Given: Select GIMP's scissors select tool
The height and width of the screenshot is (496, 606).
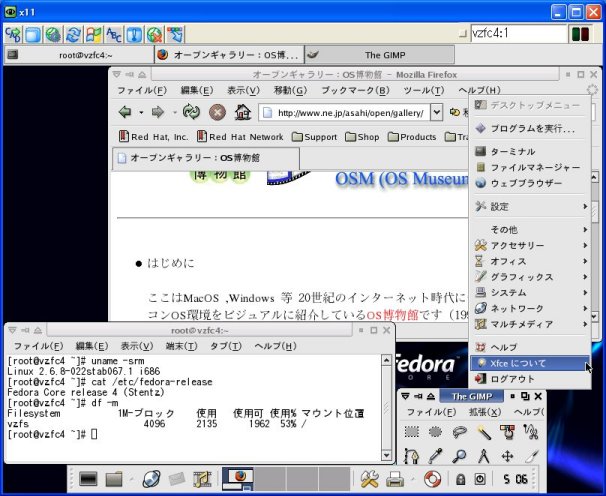Looking at the screenshot, I should [x=531, y=432].
